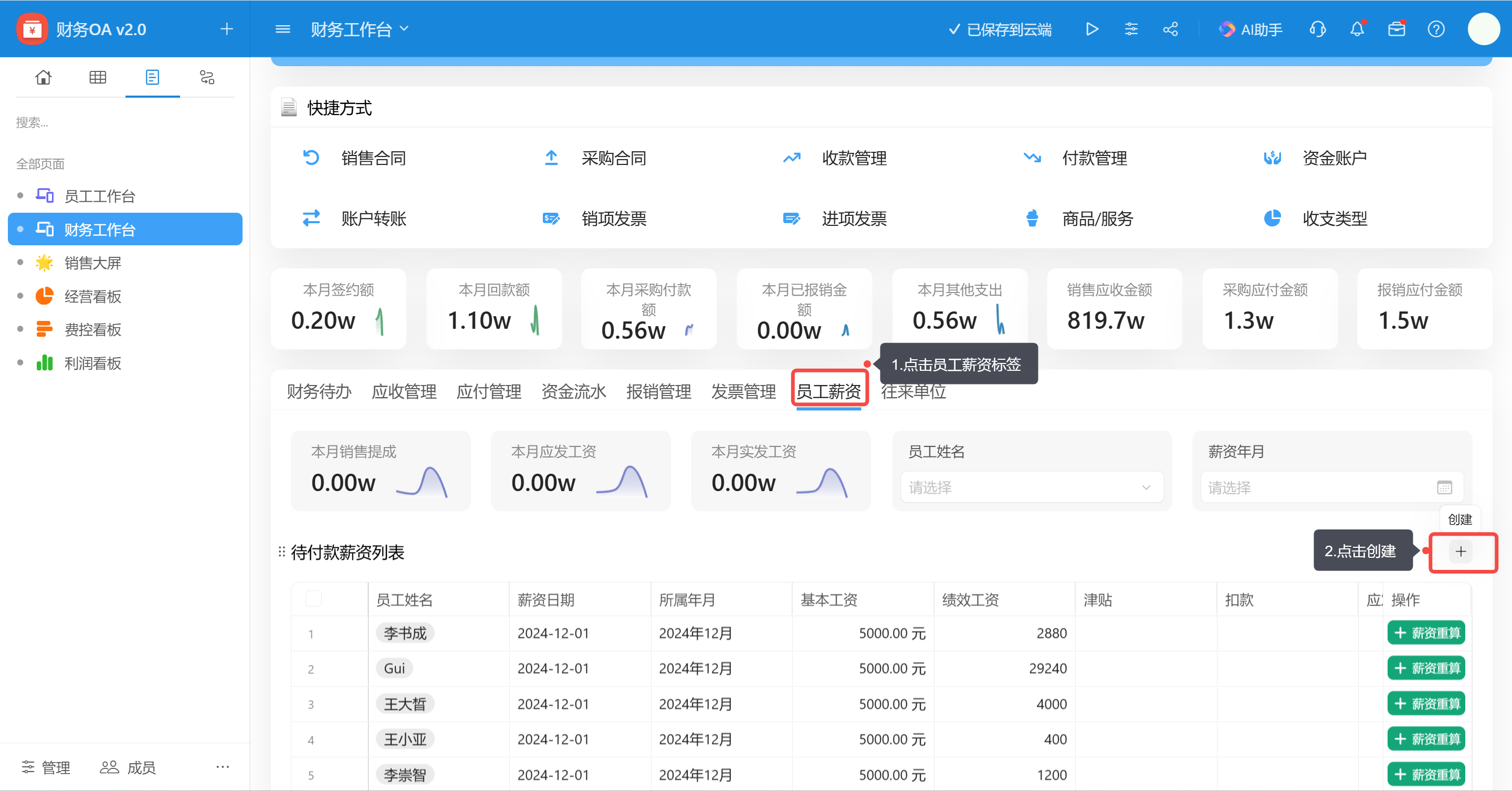This screenshot has width=1512, height=791.
Task: Switch to the 资金流水 tab
Action: pos(573,391)
